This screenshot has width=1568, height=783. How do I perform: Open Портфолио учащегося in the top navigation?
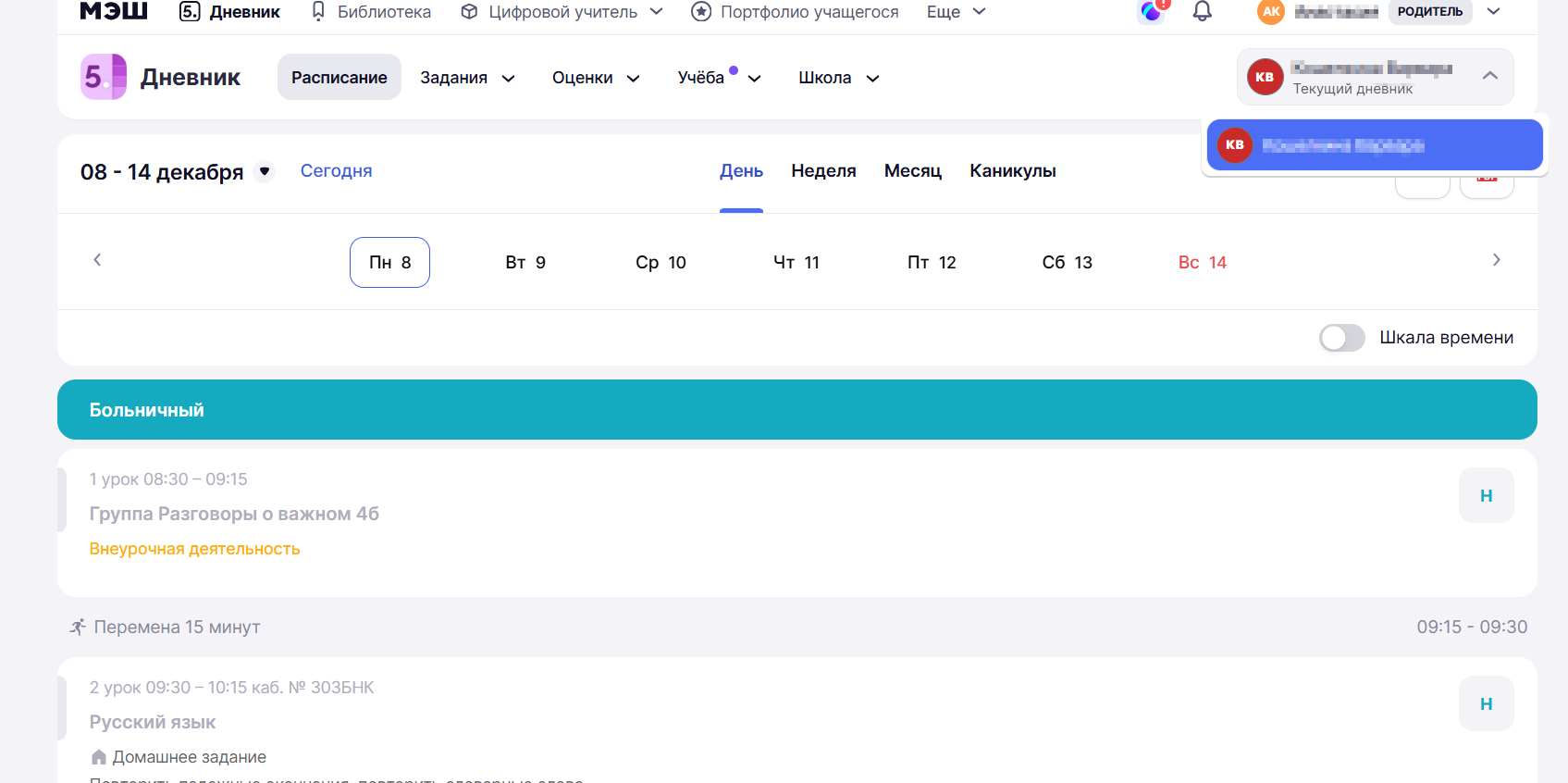pyautogui.click(x=809, y=12)
